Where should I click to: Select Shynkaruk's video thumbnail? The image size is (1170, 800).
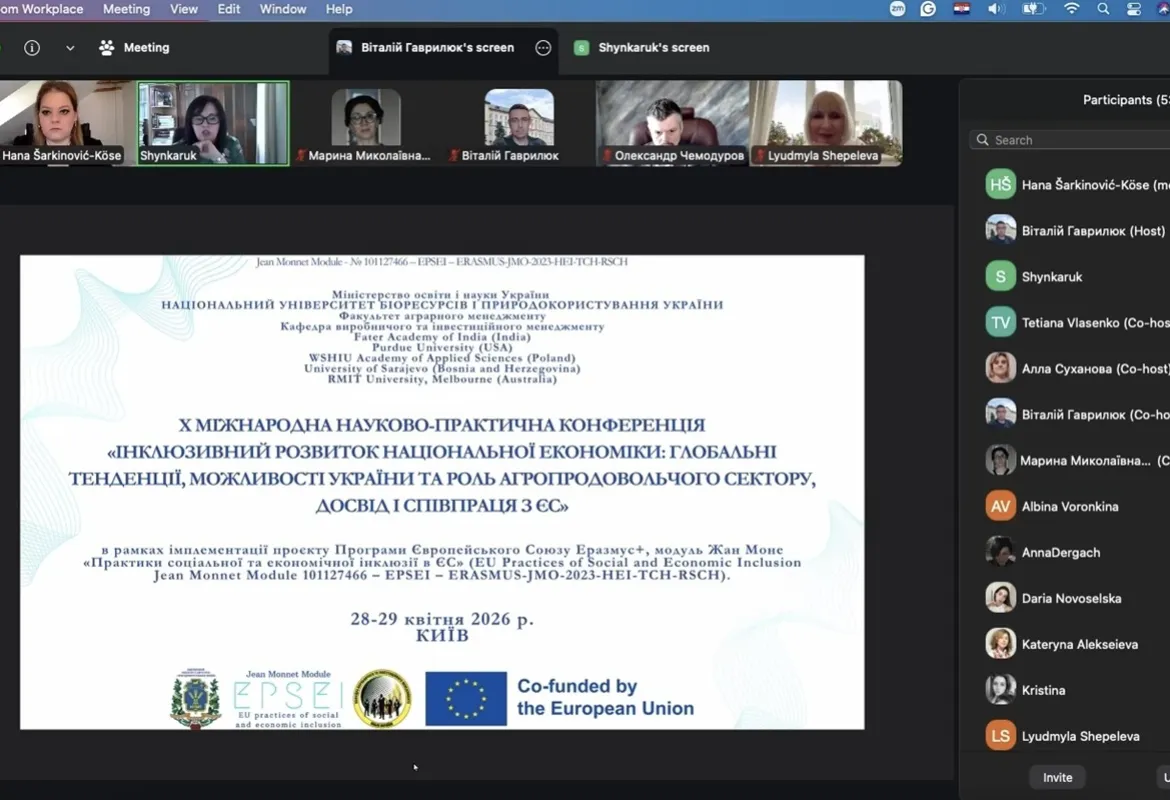pyautogui.click(x=211, y=122)
